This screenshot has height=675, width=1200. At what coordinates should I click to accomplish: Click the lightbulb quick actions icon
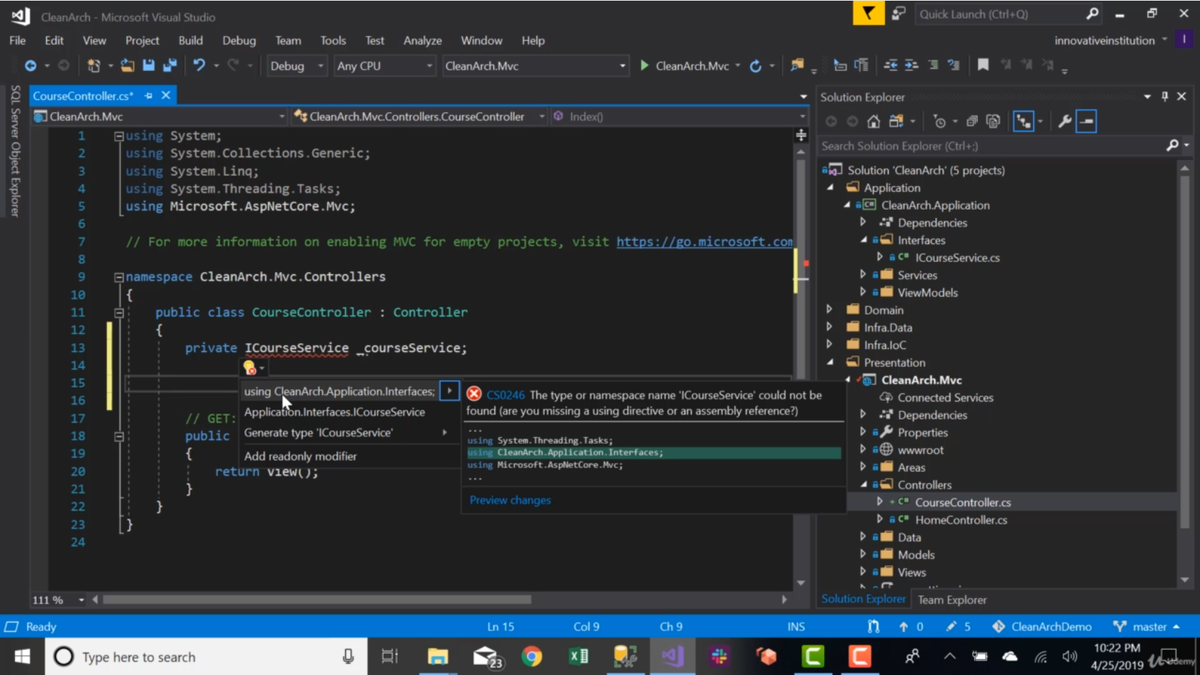tap(250, 368)
